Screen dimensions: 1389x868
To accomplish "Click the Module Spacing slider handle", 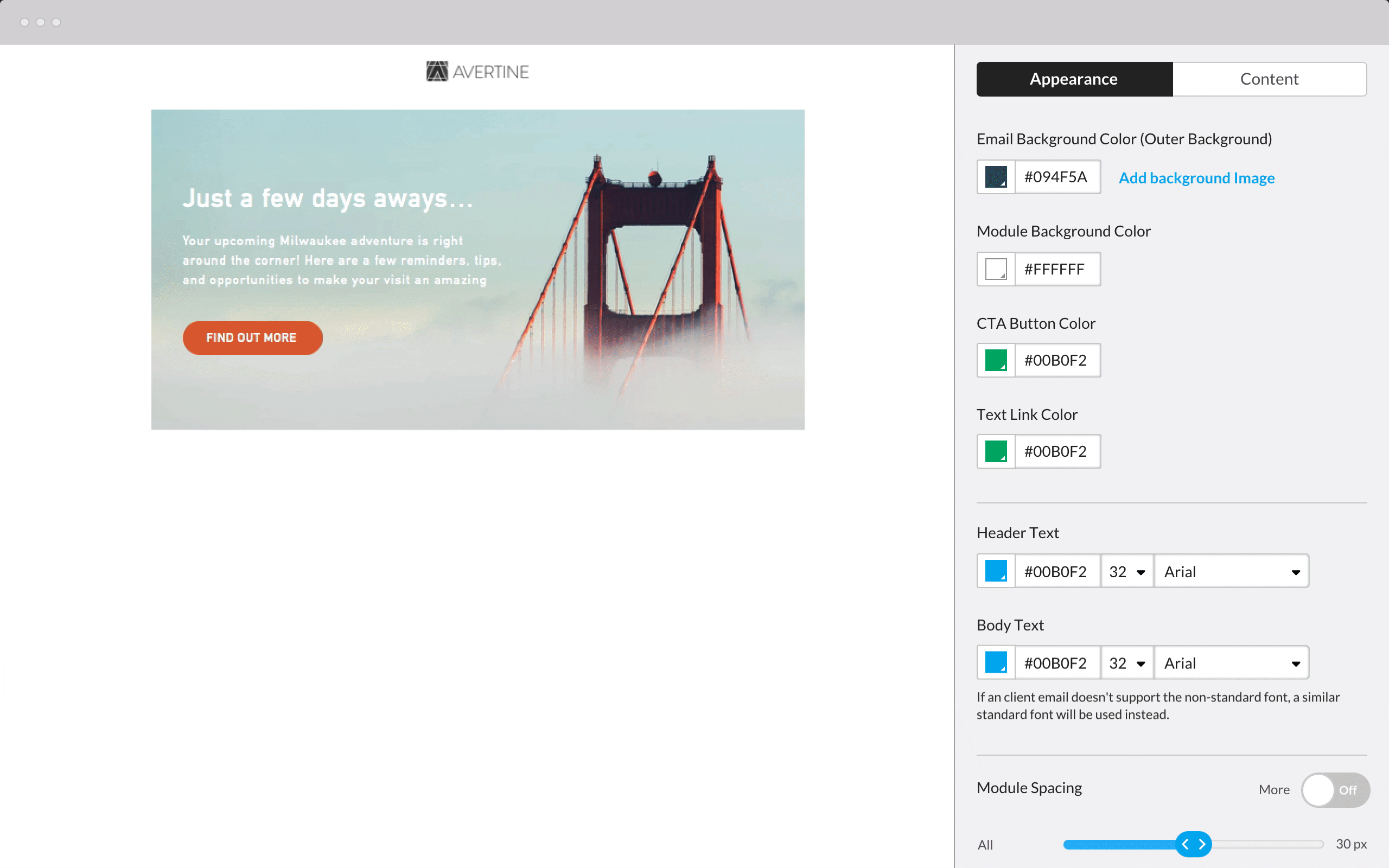I will pos(1193,844).
